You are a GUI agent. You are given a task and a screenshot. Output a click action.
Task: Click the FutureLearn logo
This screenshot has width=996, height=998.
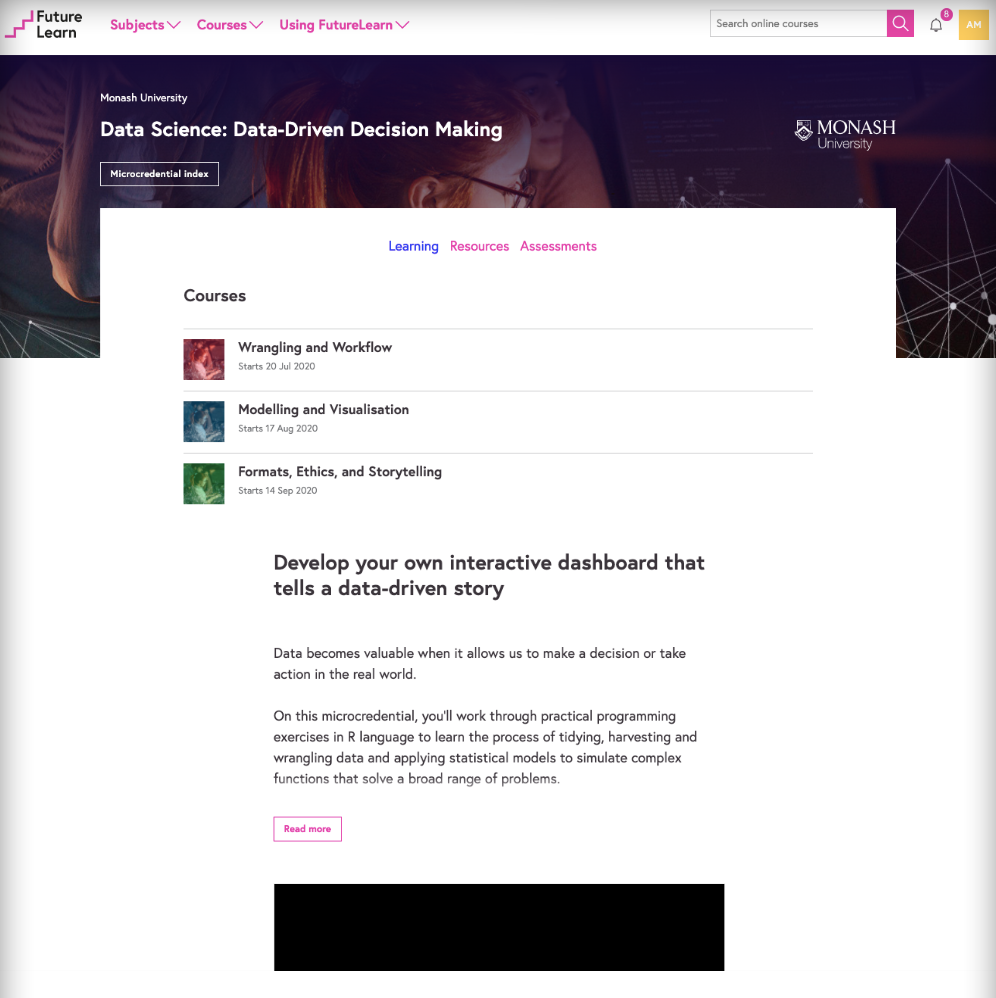pyautogui.click(x=44, y=25)
